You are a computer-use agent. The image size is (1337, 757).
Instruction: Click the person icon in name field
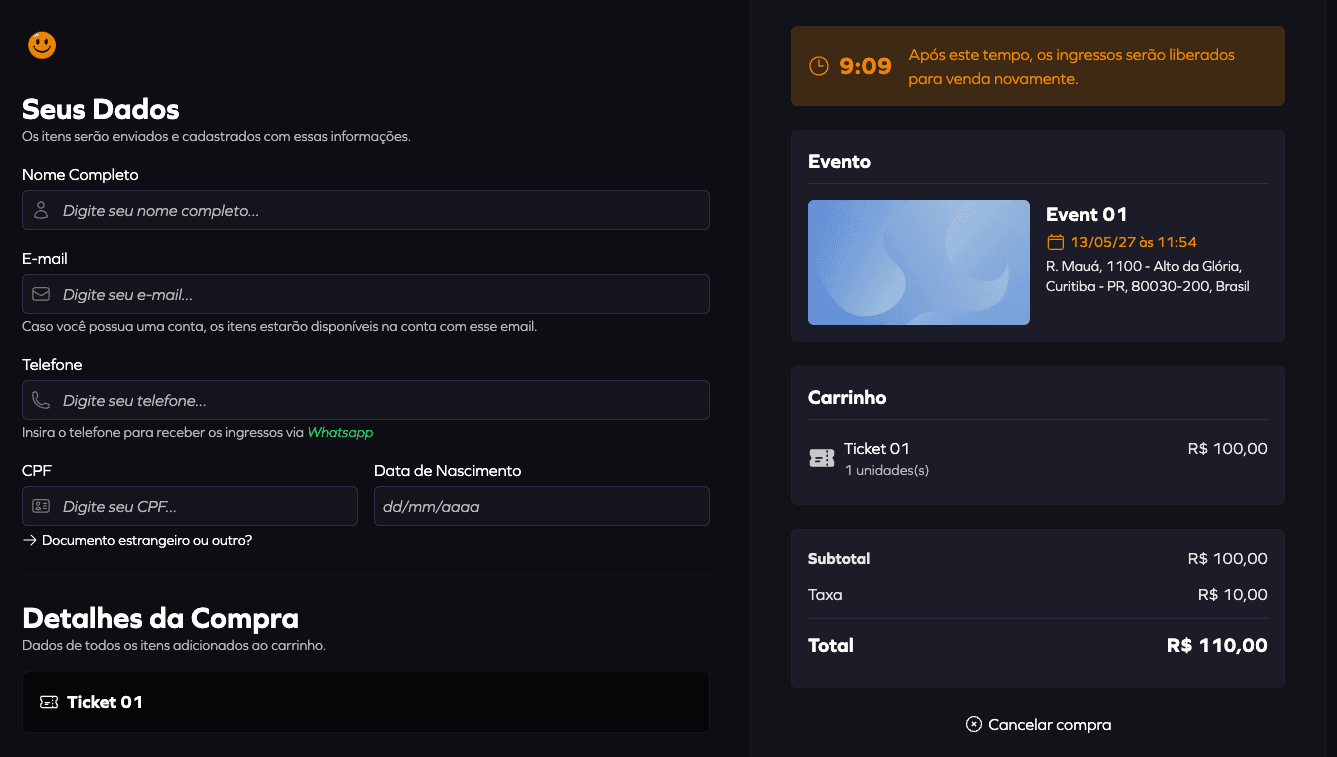[x=41, y=211]
